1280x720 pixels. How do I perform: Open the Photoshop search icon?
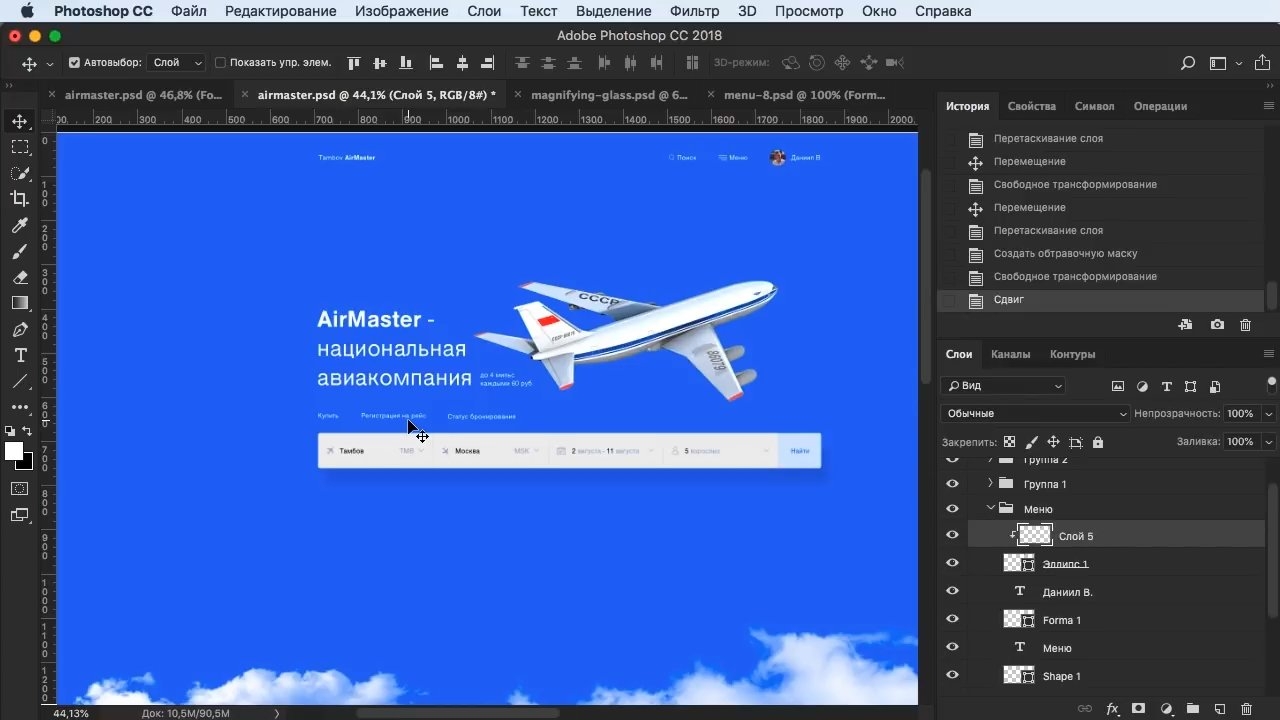click(1188, 63)
